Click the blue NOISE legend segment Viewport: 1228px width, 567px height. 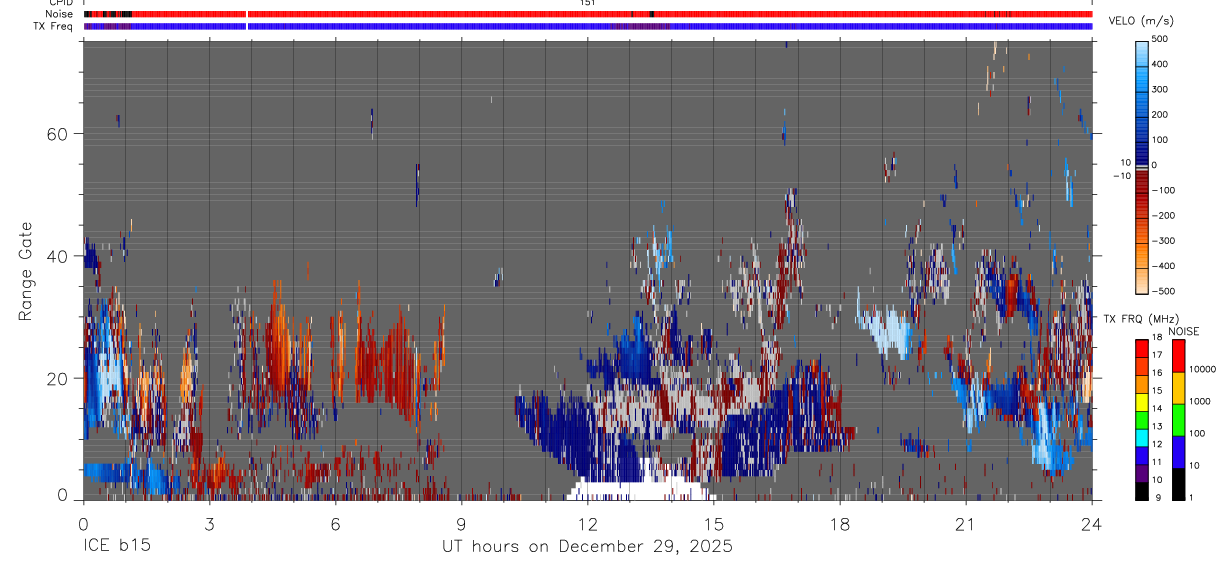pos(1177,451)
